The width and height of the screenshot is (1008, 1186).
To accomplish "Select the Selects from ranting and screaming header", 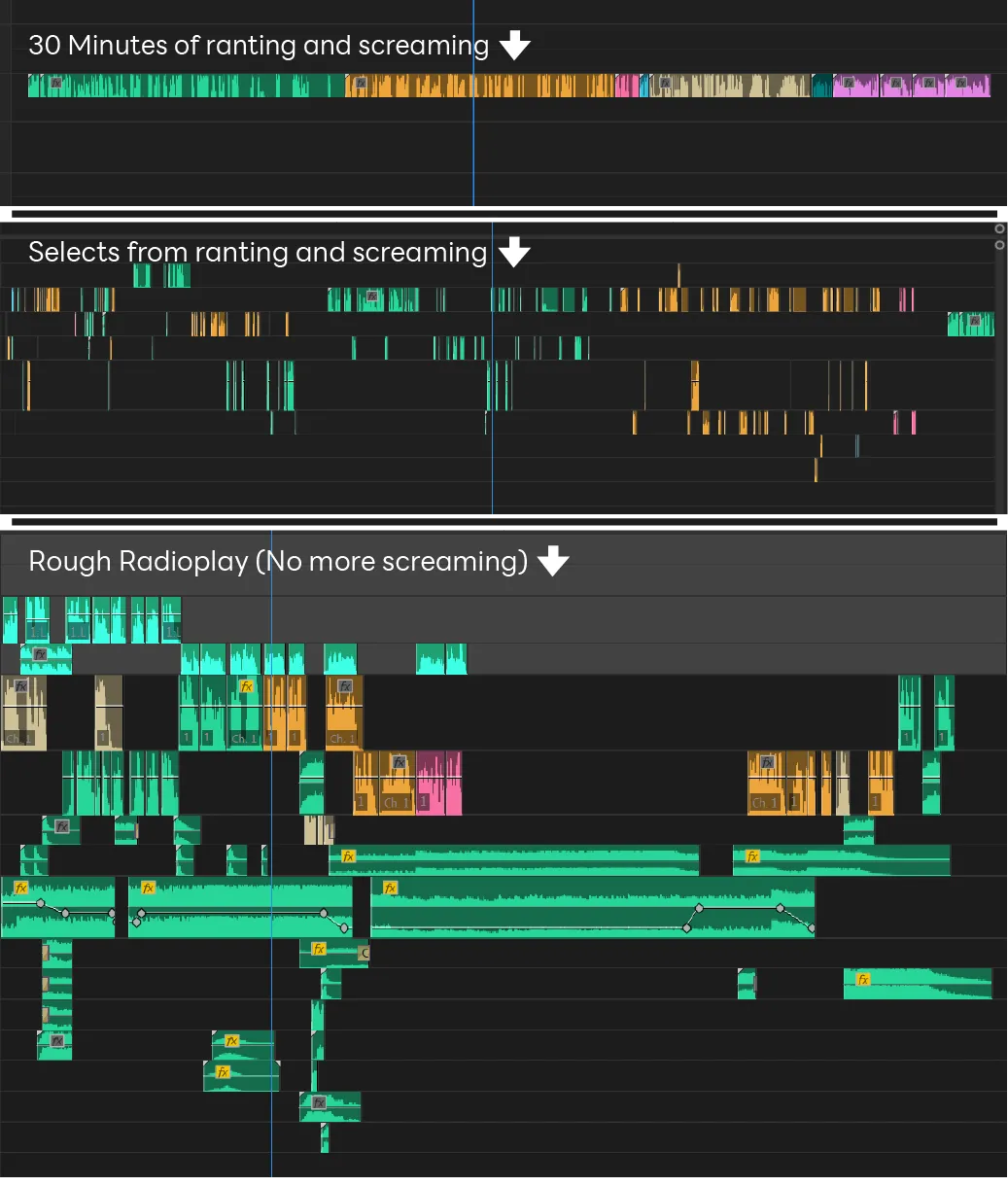I will pos(258,252).
